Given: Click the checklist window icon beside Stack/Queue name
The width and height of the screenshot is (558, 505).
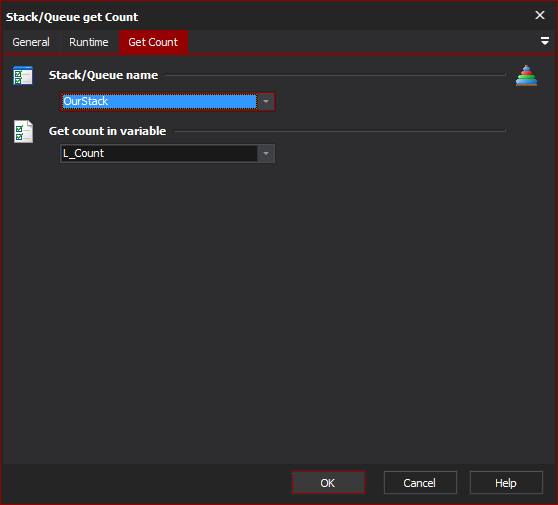Looking at the screenshot, I should pos(23,75).
